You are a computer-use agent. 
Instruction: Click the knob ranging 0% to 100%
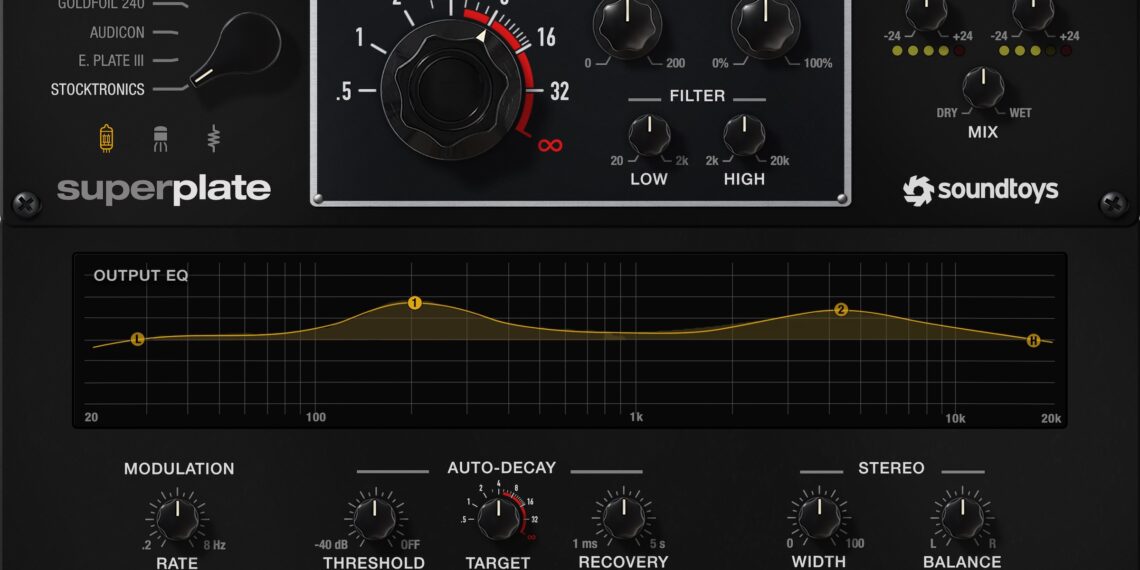[x=766, y=25]
